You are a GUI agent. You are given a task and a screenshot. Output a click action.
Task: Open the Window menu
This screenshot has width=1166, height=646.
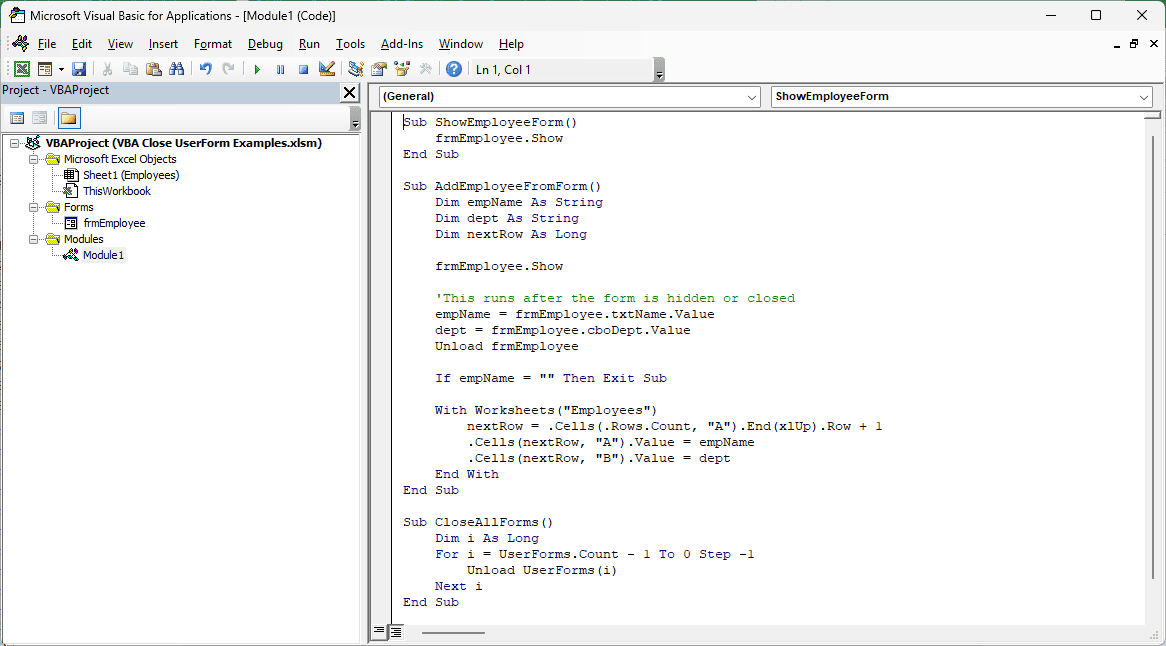460,44
